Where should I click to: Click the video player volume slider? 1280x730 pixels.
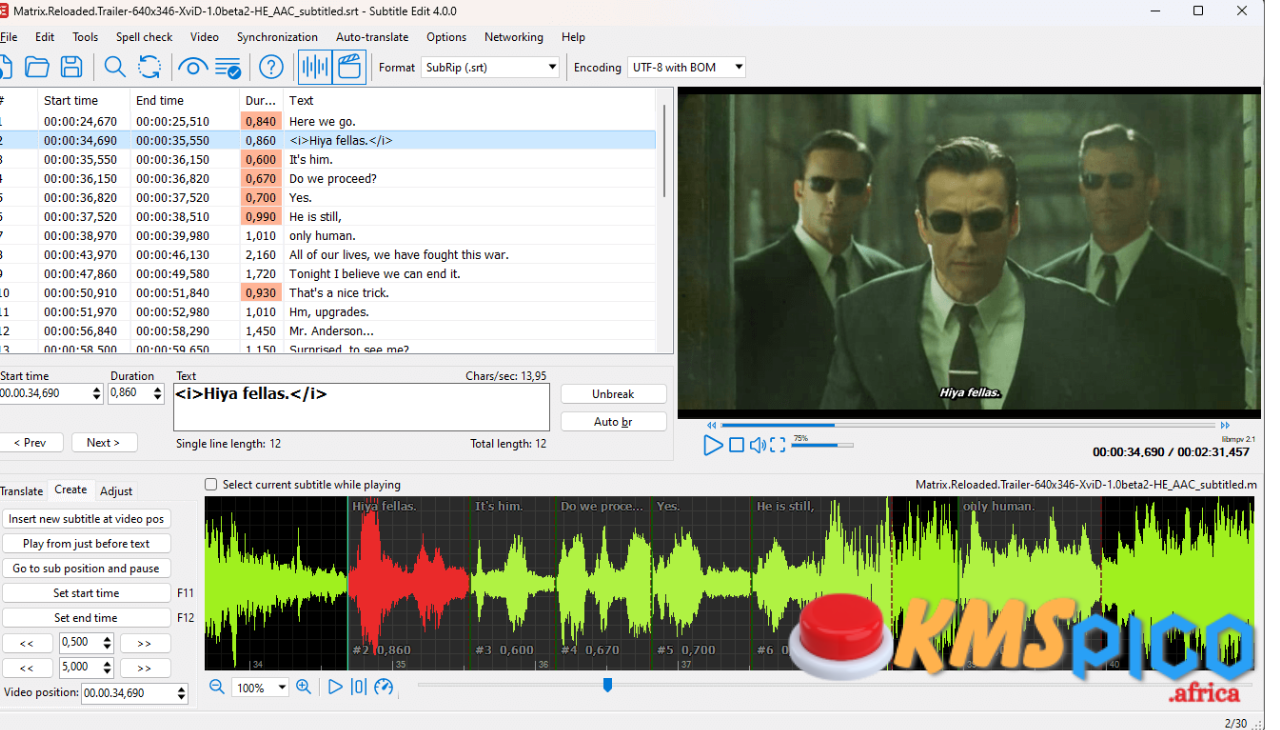822,445
